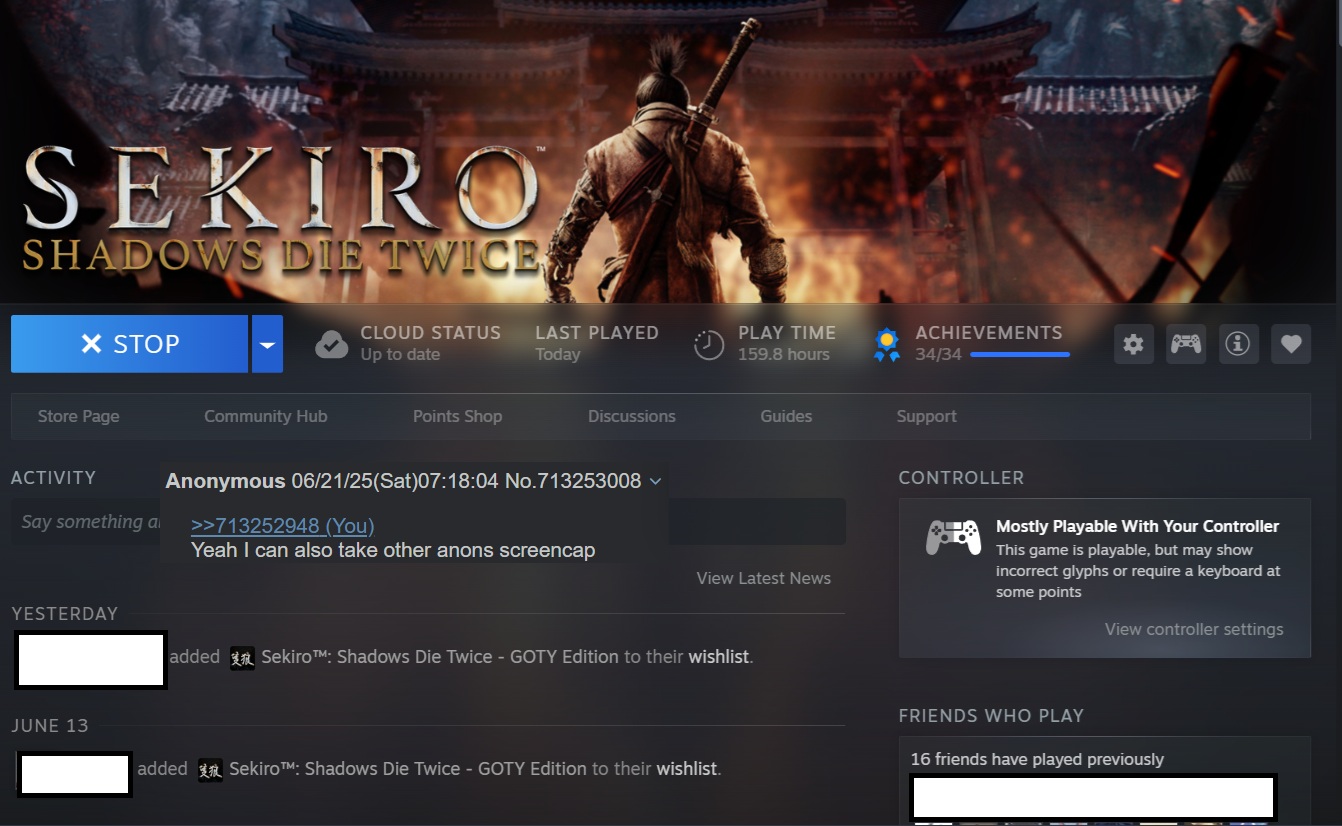Click the CLOUD STATUS Up to date text

click(431, 343)
